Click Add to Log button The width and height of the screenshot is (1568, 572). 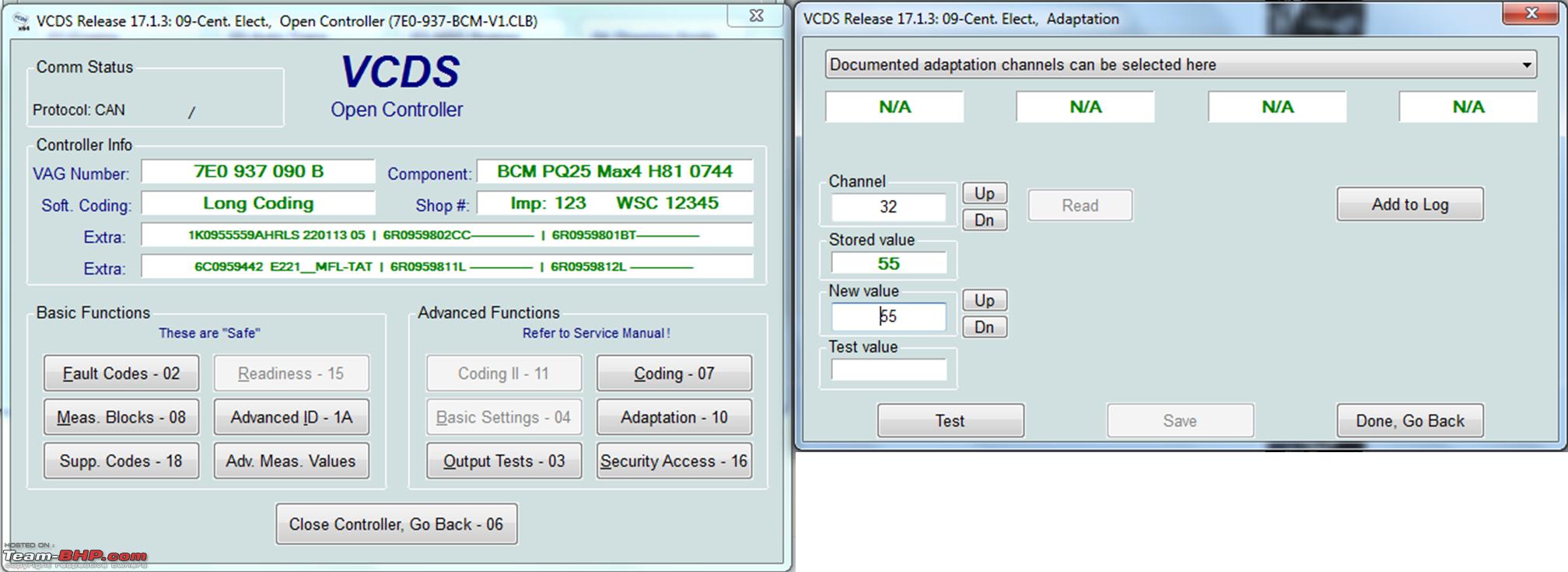[x=1410, y=204]
